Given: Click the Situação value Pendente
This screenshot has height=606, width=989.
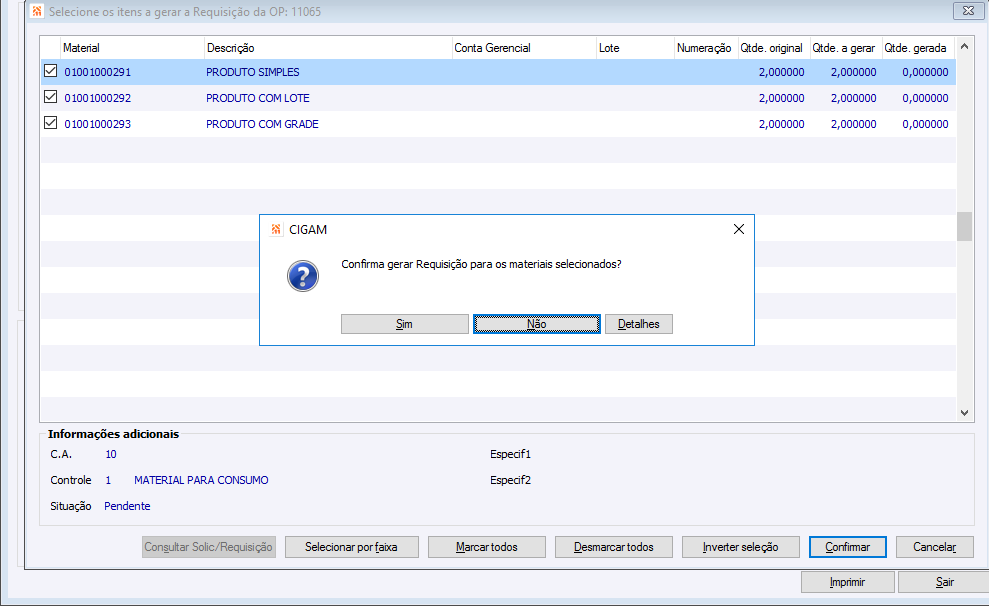Looking at the screenshot, I should pyautogui.click(x=127, y=506).
